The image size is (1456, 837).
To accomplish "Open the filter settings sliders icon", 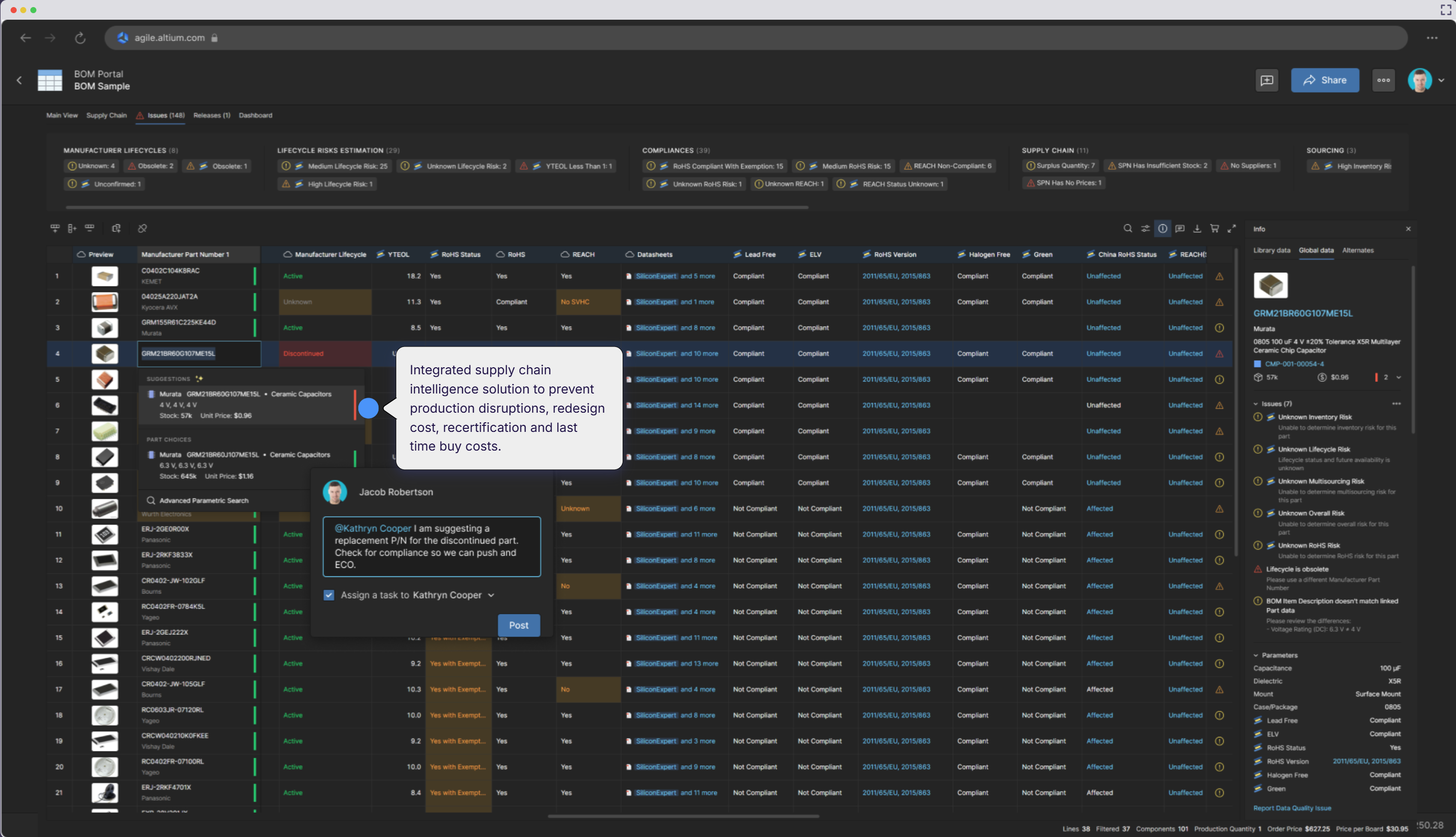I will pos(1145,228).
